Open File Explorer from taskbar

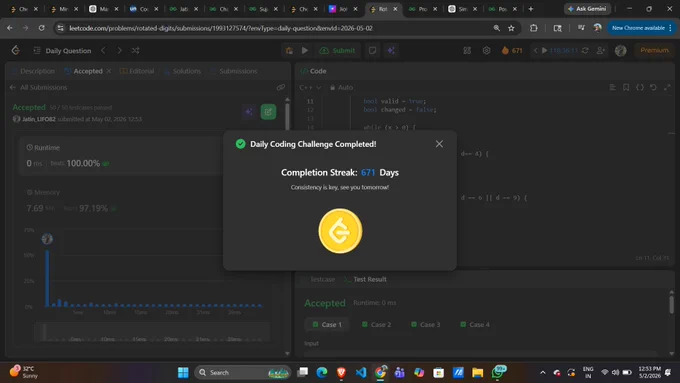pos(477,373)
